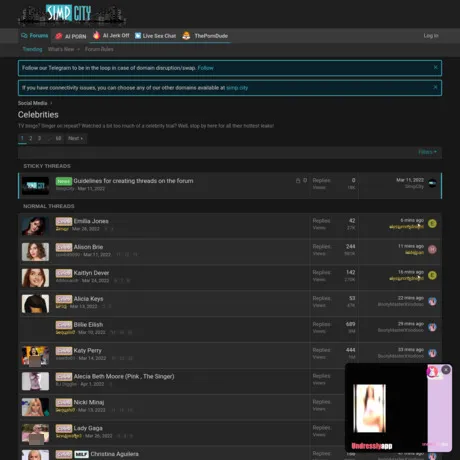Select page 1 in pagination
Image resolution: width=460 pixels, height=460 pixels.
[x=22, y=138]
